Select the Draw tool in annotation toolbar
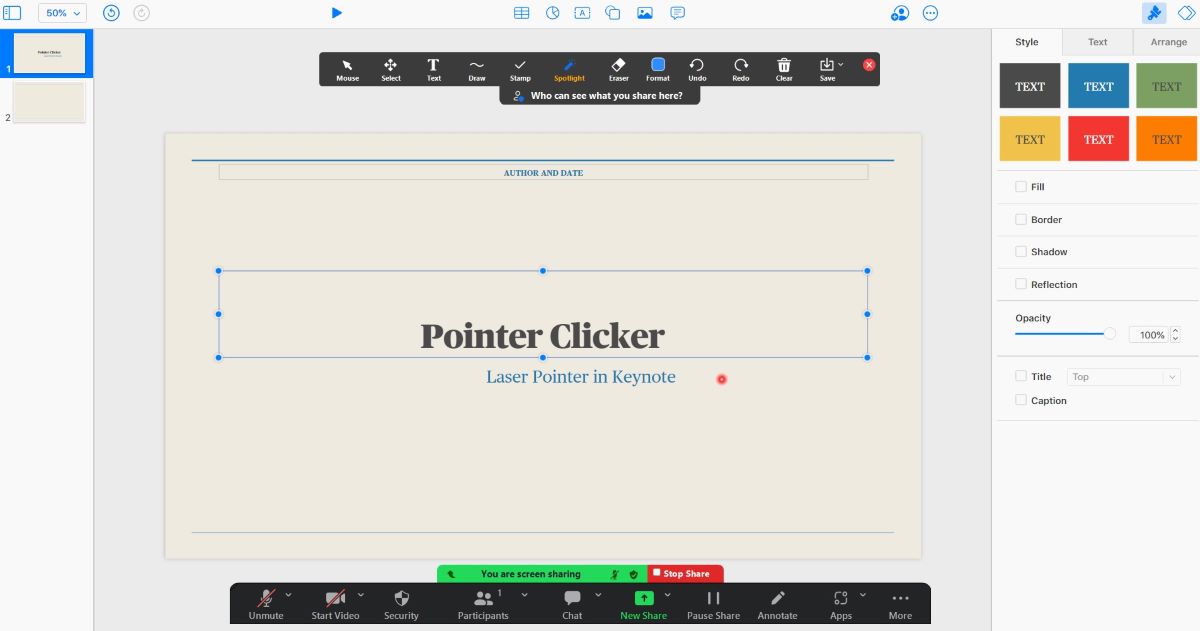Screen dimensions: 1200x631 [476, 69]
